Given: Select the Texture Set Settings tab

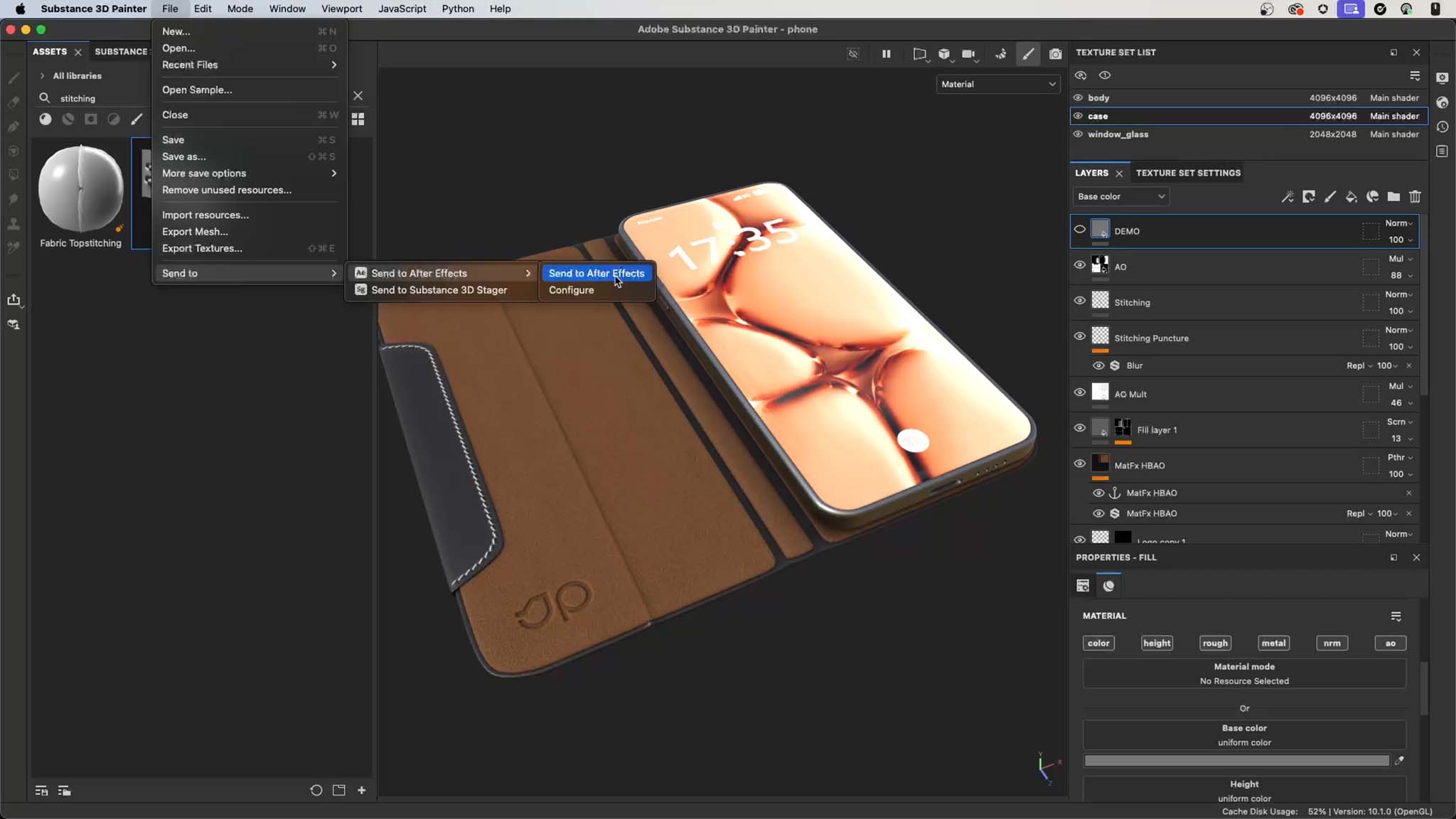Looking at the screenshot, I should tap(1189, 172).
